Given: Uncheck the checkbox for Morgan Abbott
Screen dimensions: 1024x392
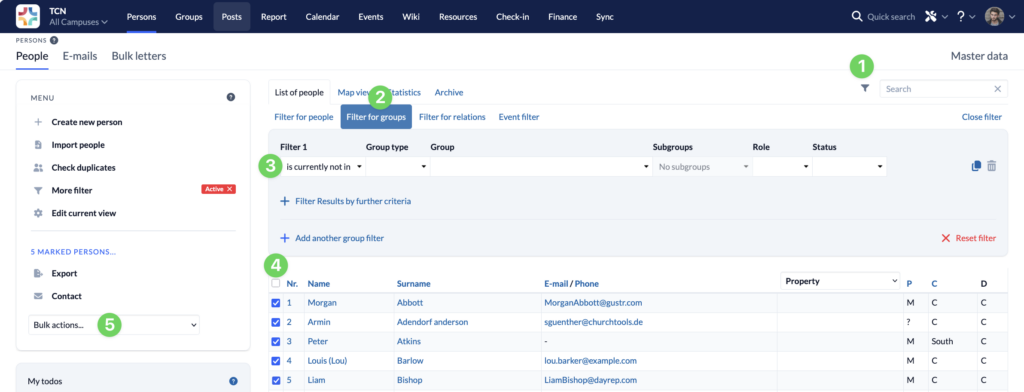Looking at the screenshot, I should (x=276, y=303).
